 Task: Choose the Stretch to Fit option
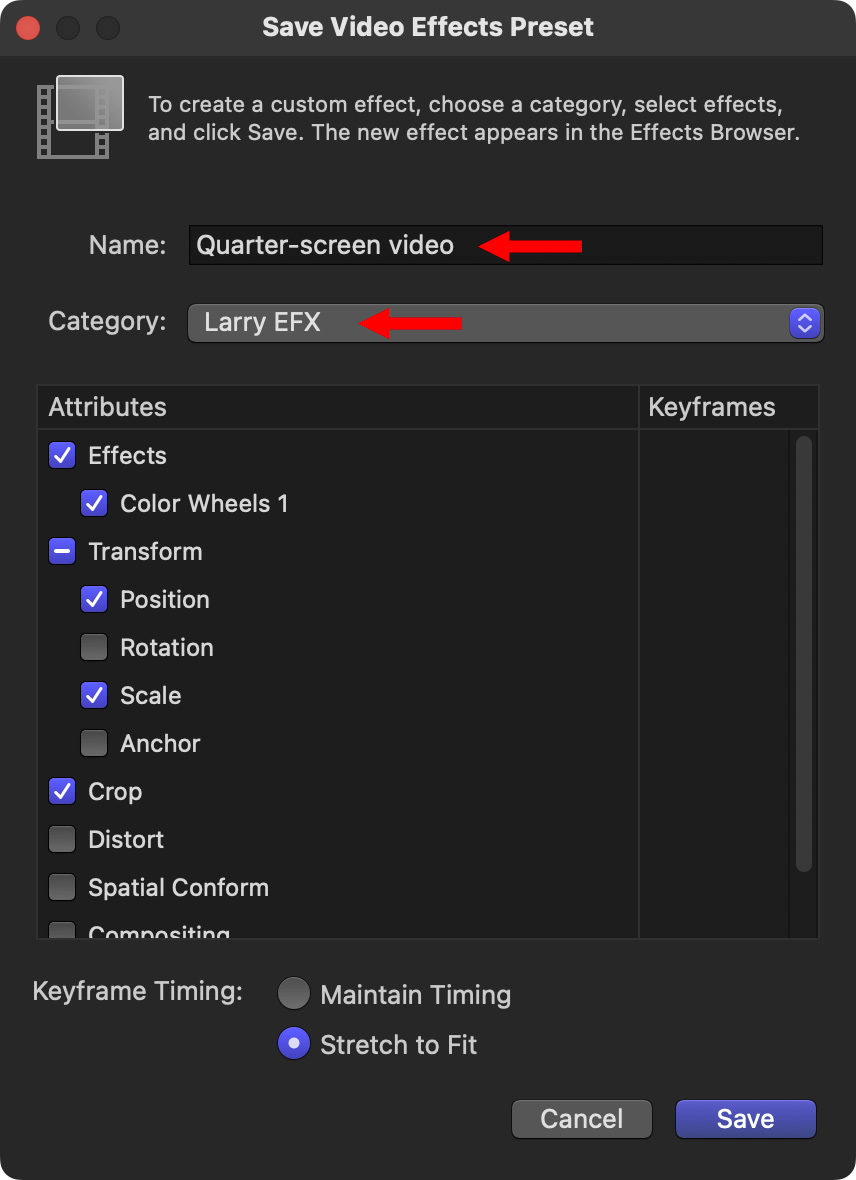click(x=294, y=1045)
